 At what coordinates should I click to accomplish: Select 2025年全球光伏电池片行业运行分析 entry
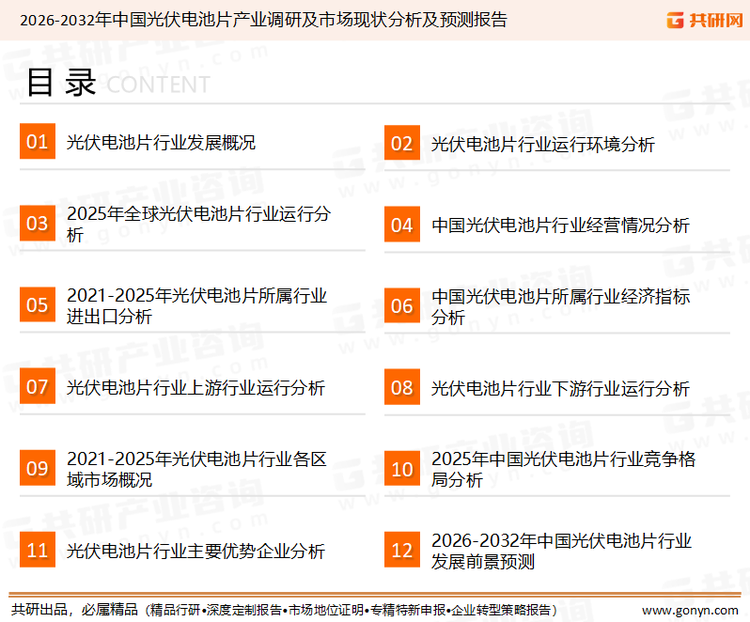click(x=199, y=224)
